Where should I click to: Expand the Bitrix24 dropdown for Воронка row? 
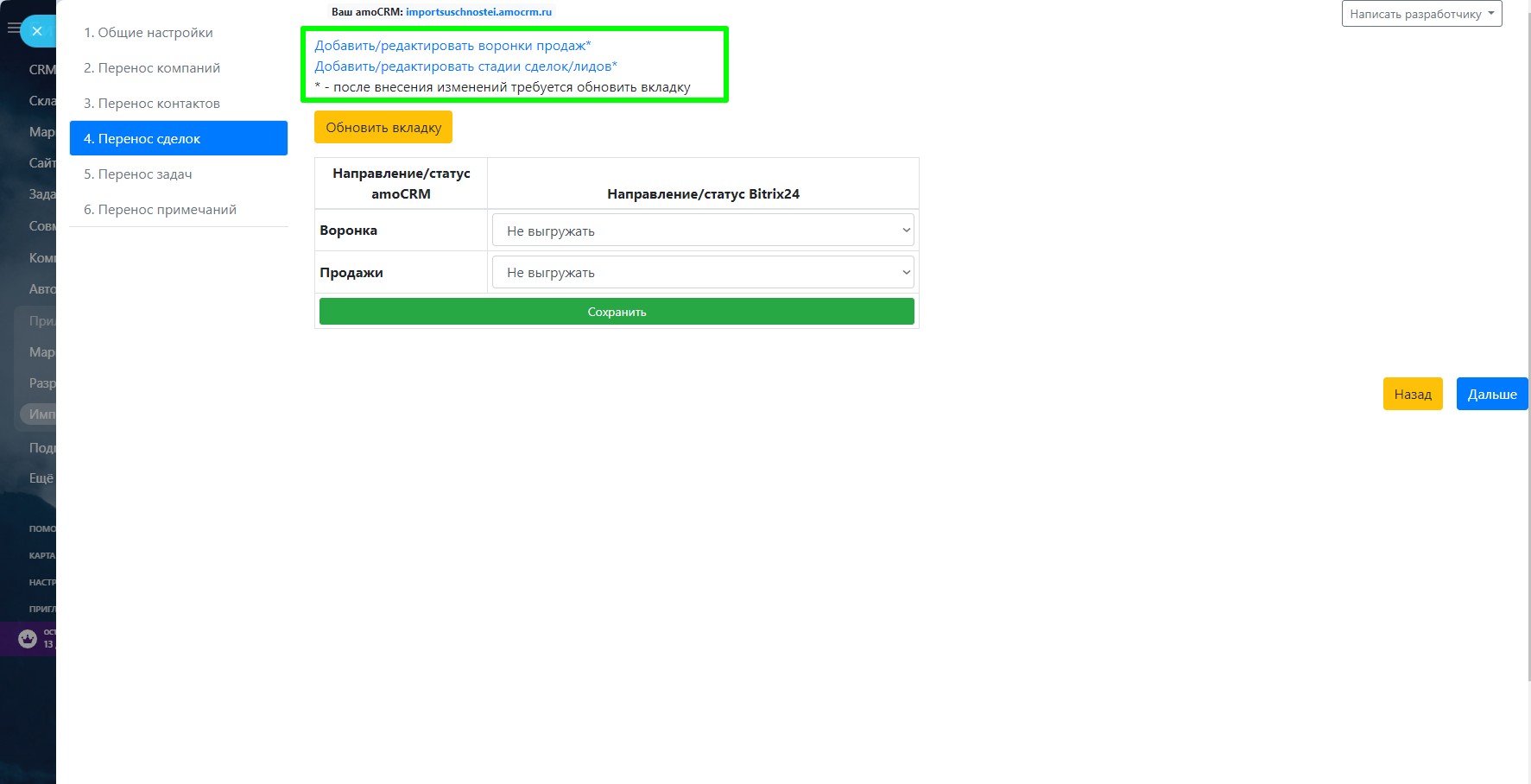coord(703,231)
